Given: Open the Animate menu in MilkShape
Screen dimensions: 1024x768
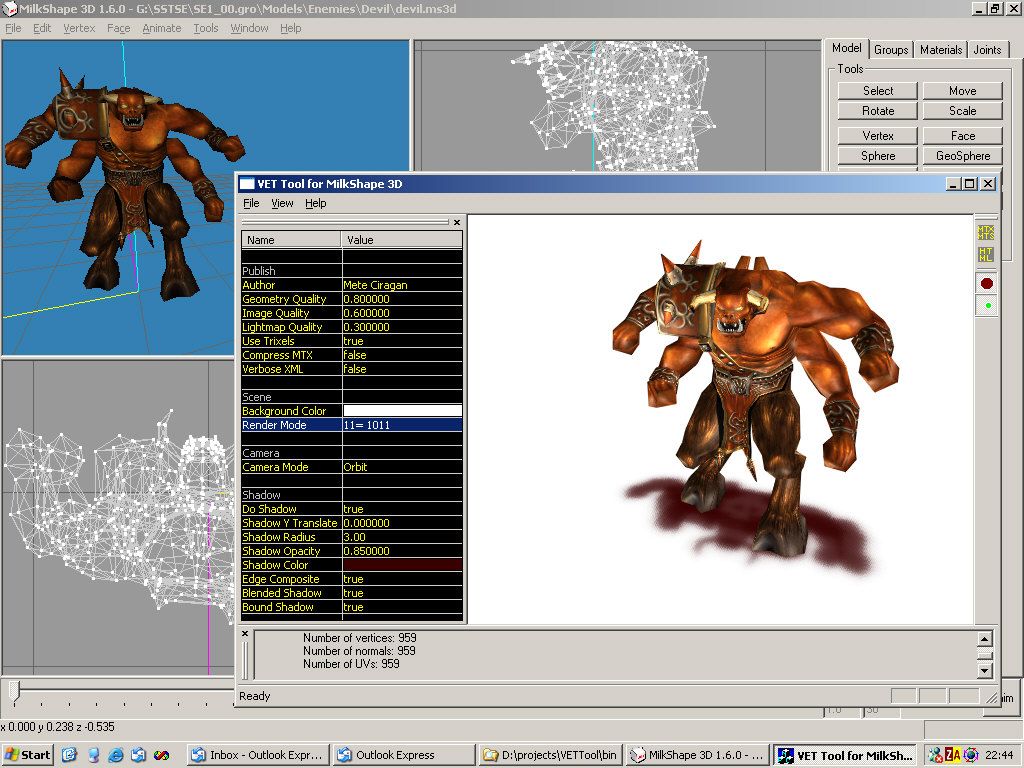Looking at the screenshot, I should pyautogui.click(x=161, y=28).
